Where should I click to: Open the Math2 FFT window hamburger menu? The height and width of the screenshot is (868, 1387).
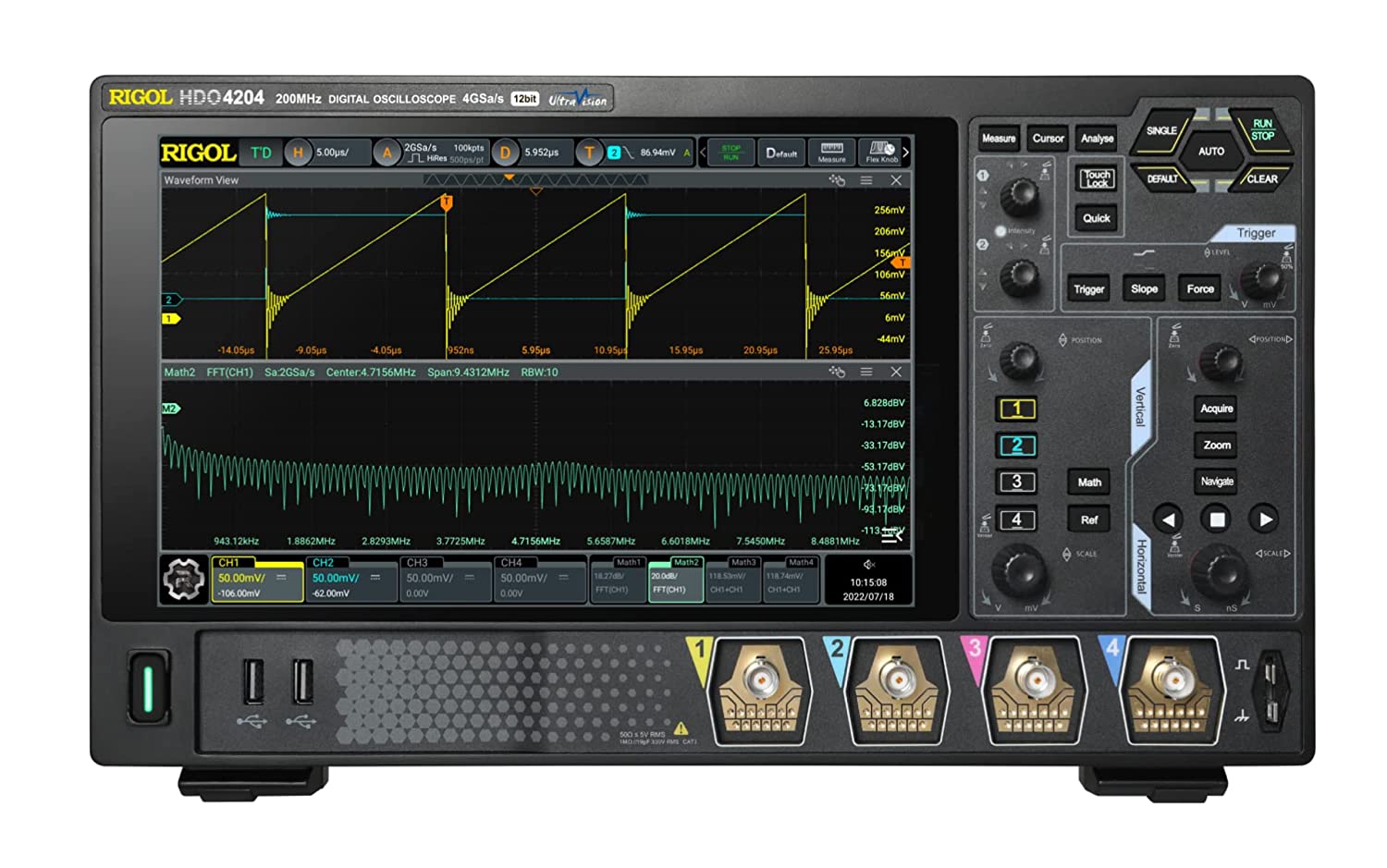[x=866, y=372]
